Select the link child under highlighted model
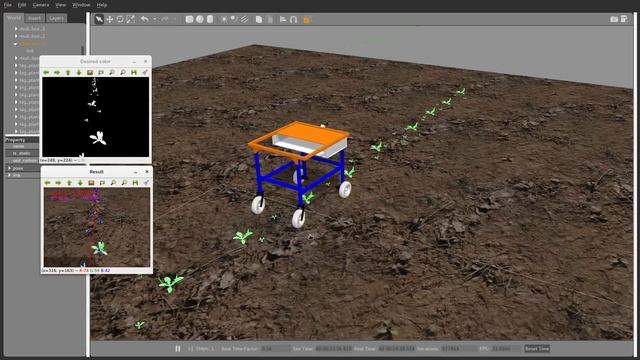This screenshot has height=360, width=640. 30,51
